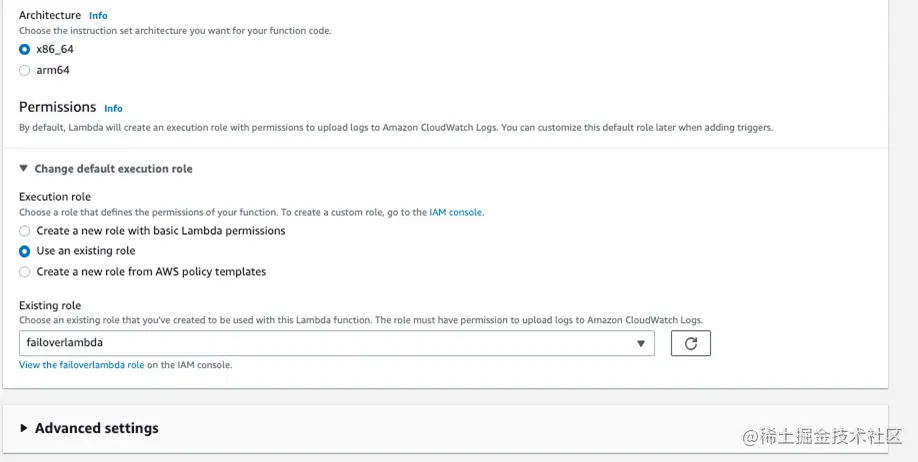Click the triangle icon beside Change default execution role
Screen dimensions: 918x462
pyautogui.click(x=24, y=169)
